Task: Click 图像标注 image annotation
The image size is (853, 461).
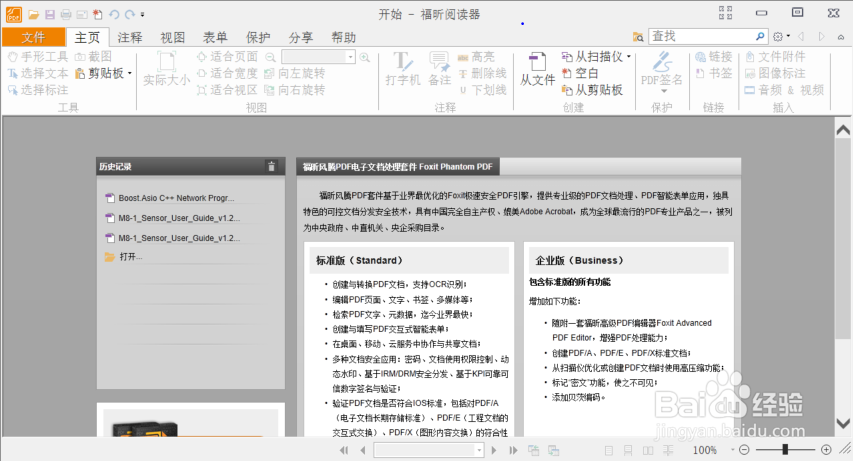Action: 775,73
